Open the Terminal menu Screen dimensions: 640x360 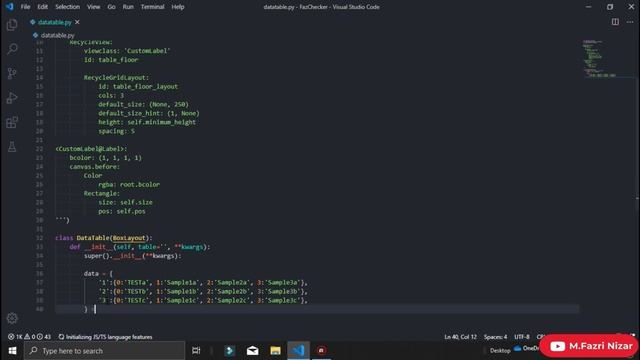pyautogui.click(x=152, y=7)
